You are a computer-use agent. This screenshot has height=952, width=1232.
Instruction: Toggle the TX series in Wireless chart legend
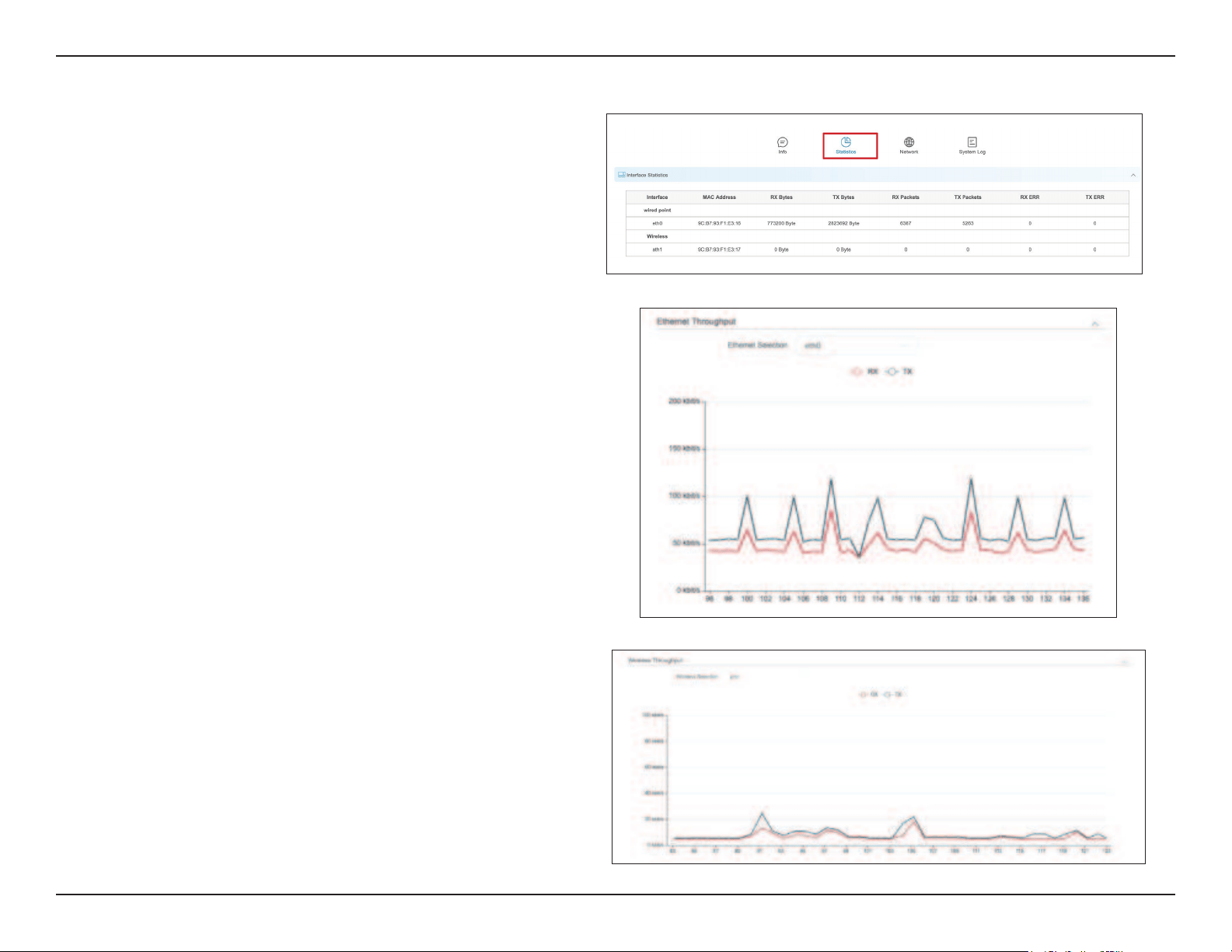click(893, 694)
